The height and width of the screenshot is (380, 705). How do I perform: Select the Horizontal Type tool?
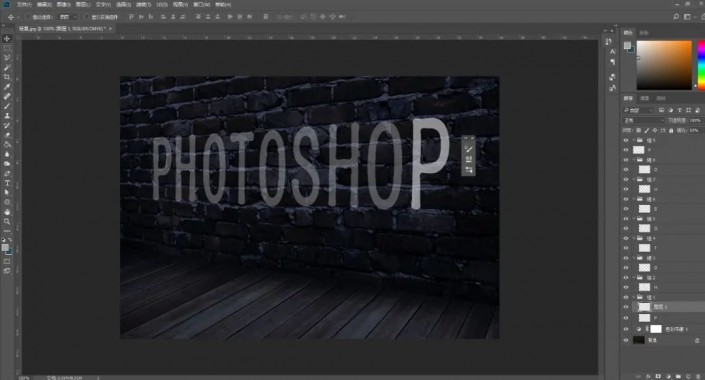[7, 183]
